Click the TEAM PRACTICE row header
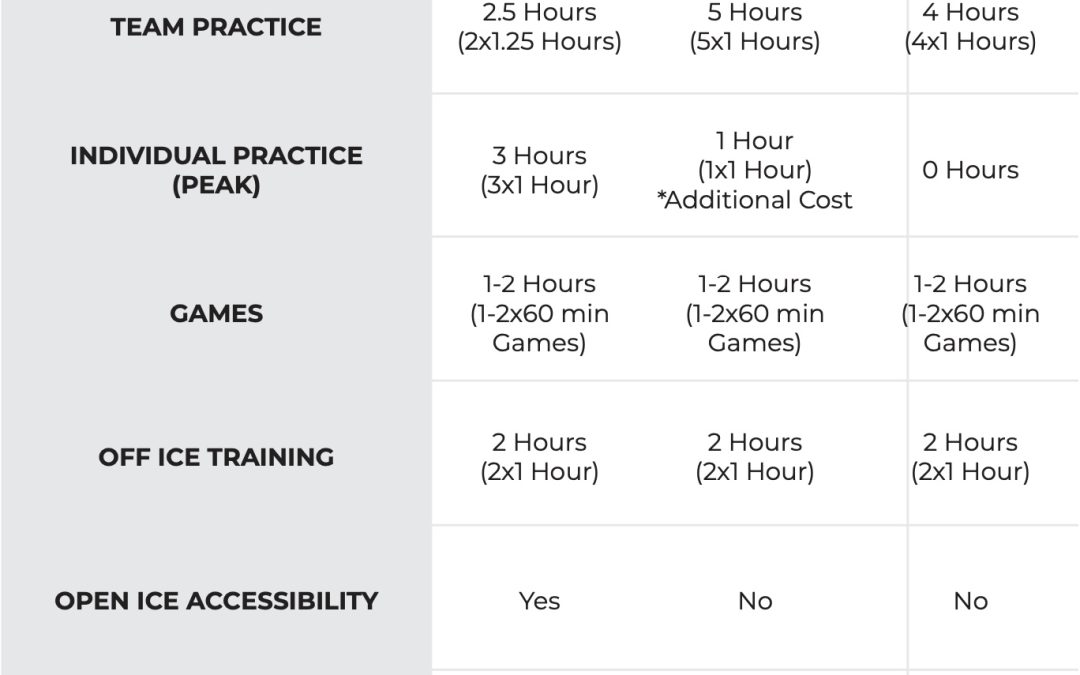1080x675 pixels. [216, 27]
